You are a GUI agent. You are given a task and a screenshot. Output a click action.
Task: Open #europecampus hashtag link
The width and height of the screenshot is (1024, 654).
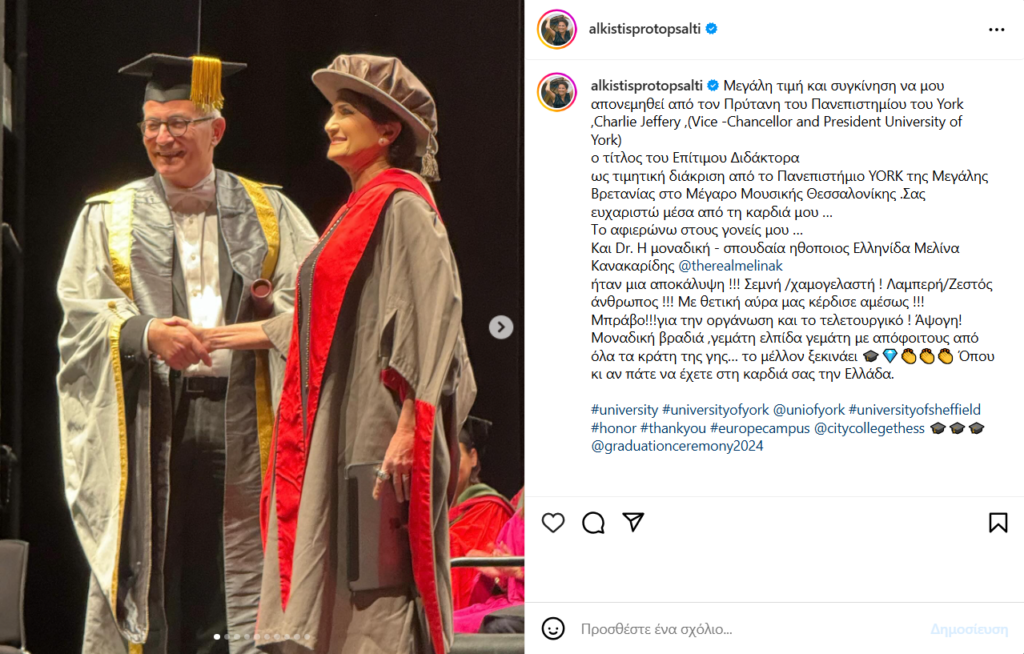(760, 428)
